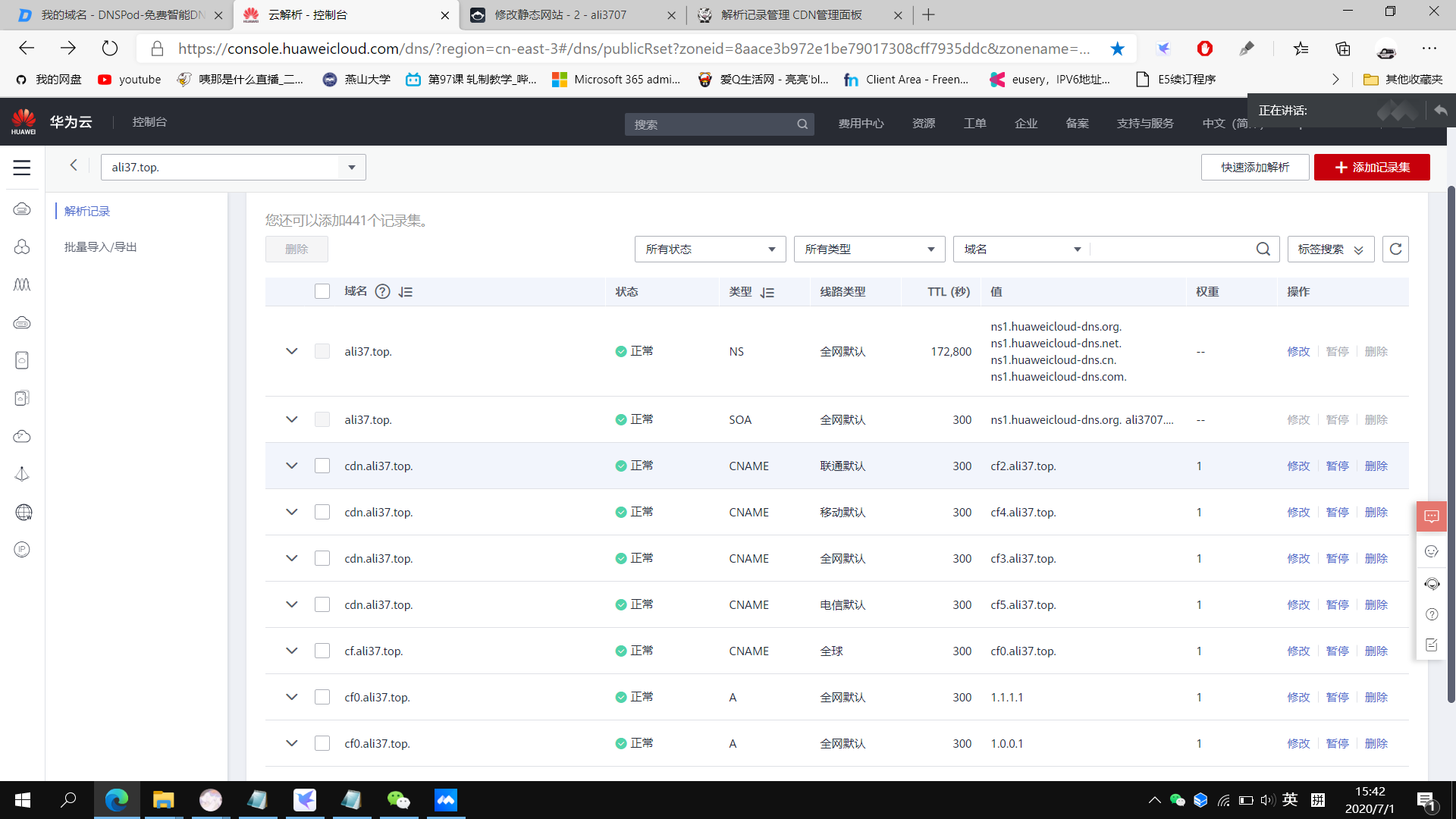Click the globe icon in left sidebar
This screenshot has height=819, width=1456.
click(23, 512)
